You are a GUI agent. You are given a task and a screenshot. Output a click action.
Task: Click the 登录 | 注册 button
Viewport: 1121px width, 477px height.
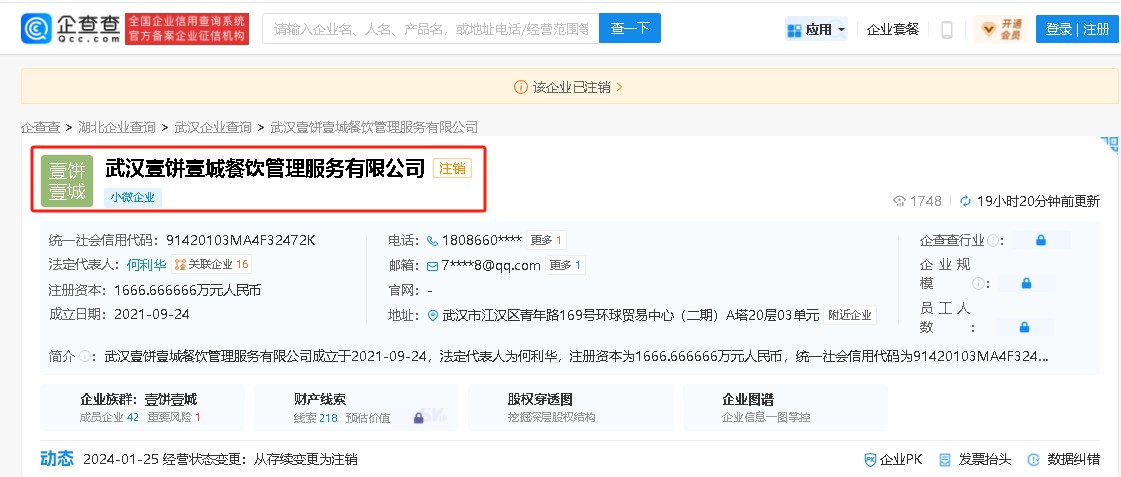1077,29
